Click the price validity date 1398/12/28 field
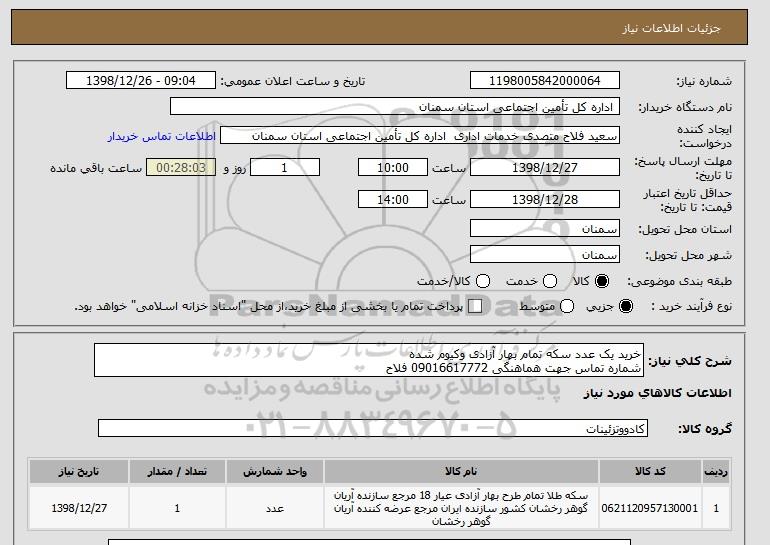Image resolution: width=770 pixels, height=545 pixels. [545, 199]
